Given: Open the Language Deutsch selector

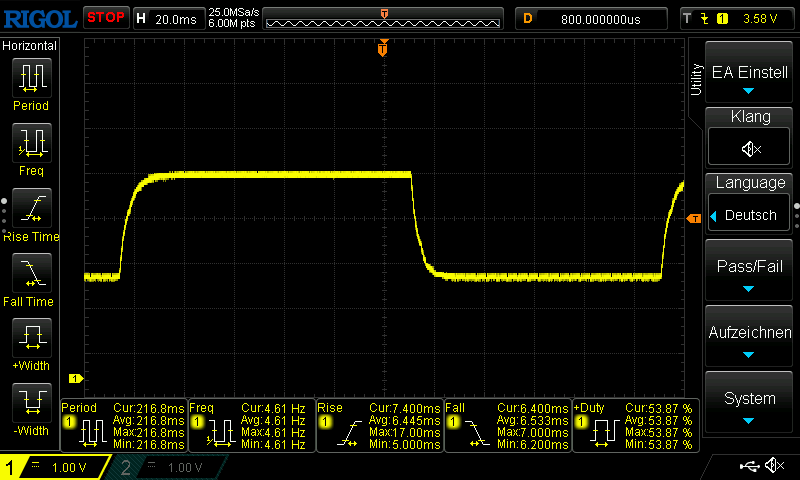Looking at the screenshot, I should click(x=749, y=215).
